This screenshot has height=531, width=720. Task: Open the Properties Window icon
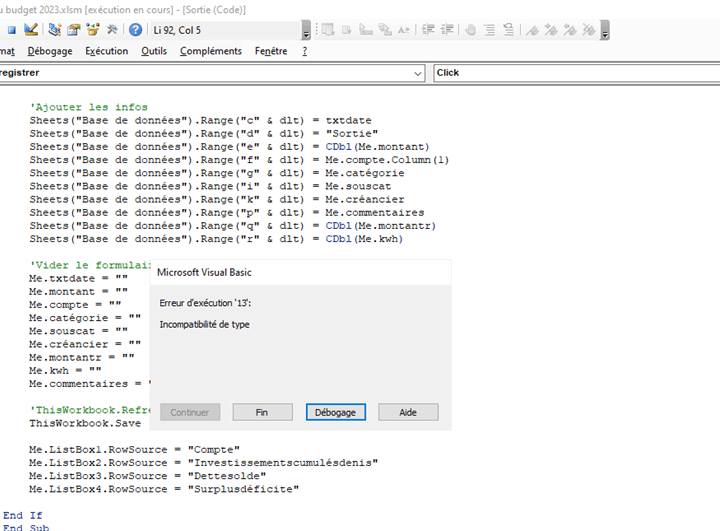point(73,30)
